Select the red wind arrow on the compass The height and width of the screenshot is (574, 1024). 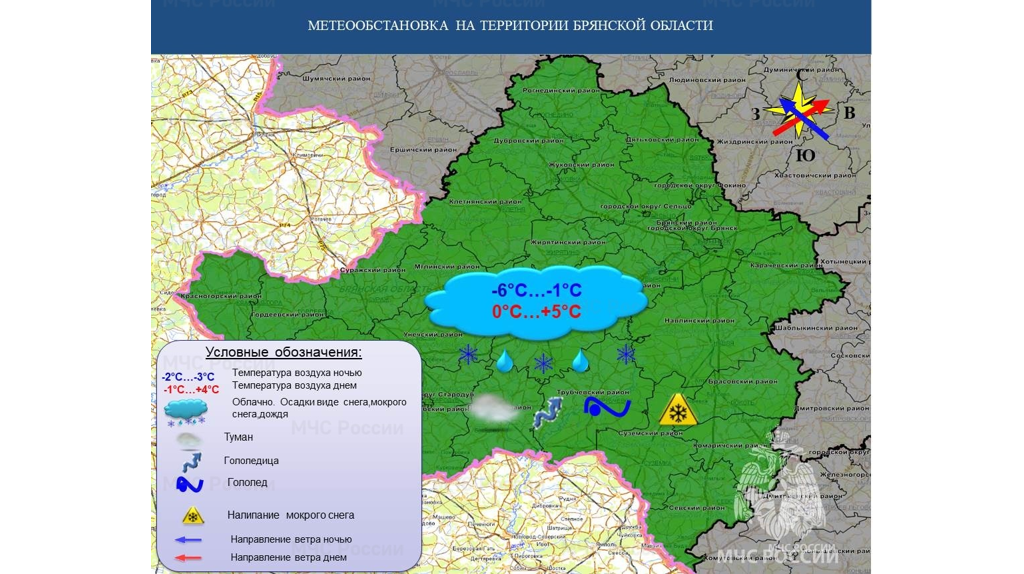[801, 117]
